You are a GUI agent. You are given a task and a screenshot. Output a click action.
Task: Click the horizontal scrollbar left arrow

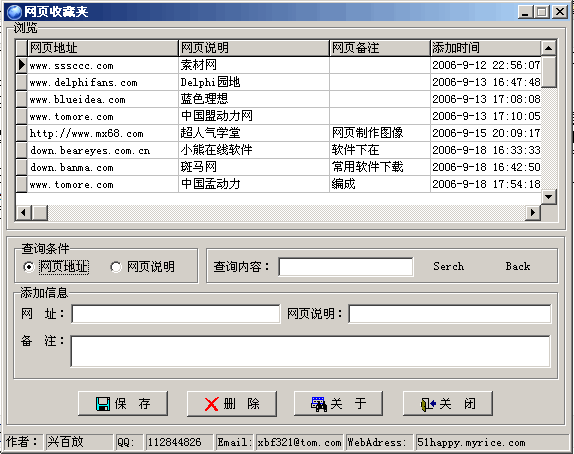point(24,212)
